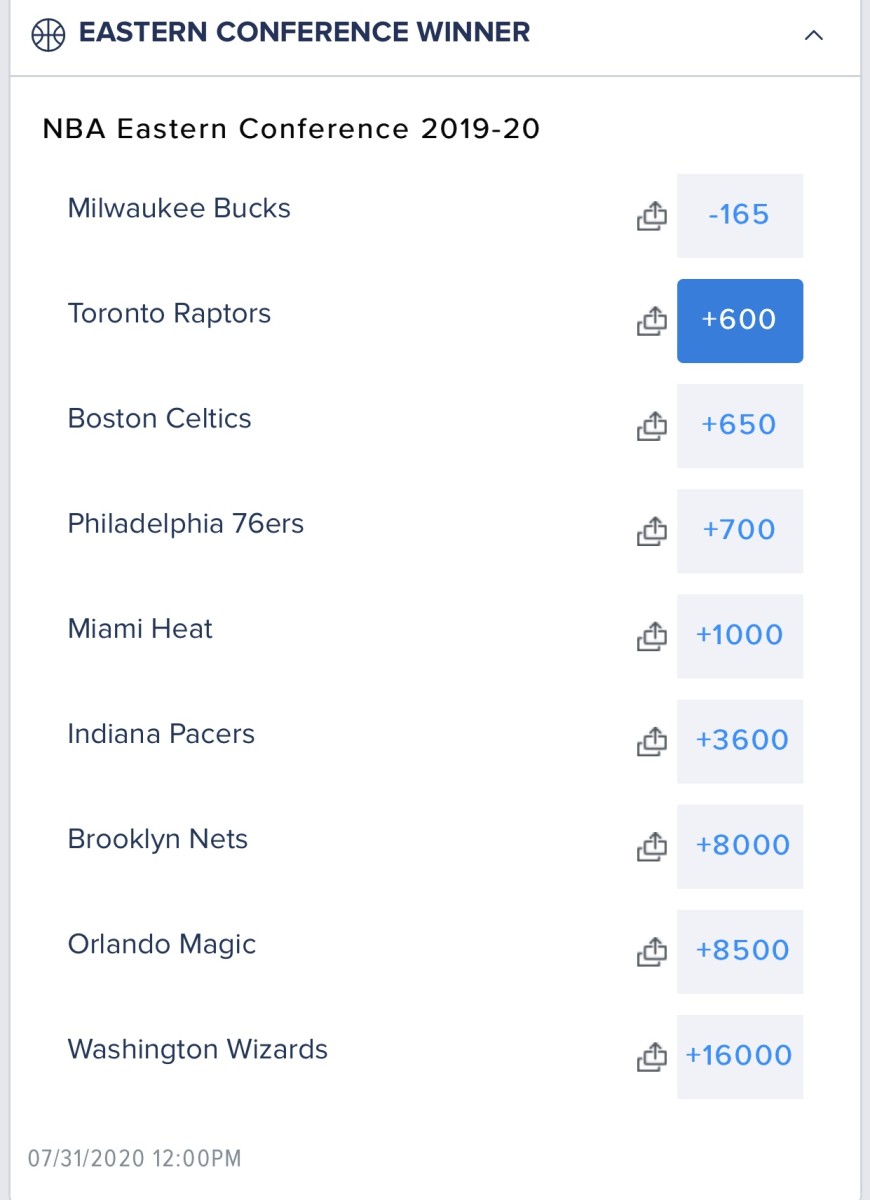Pick Philadelphia 76ers at +700
870x1200 pixels.
[739, 530]
